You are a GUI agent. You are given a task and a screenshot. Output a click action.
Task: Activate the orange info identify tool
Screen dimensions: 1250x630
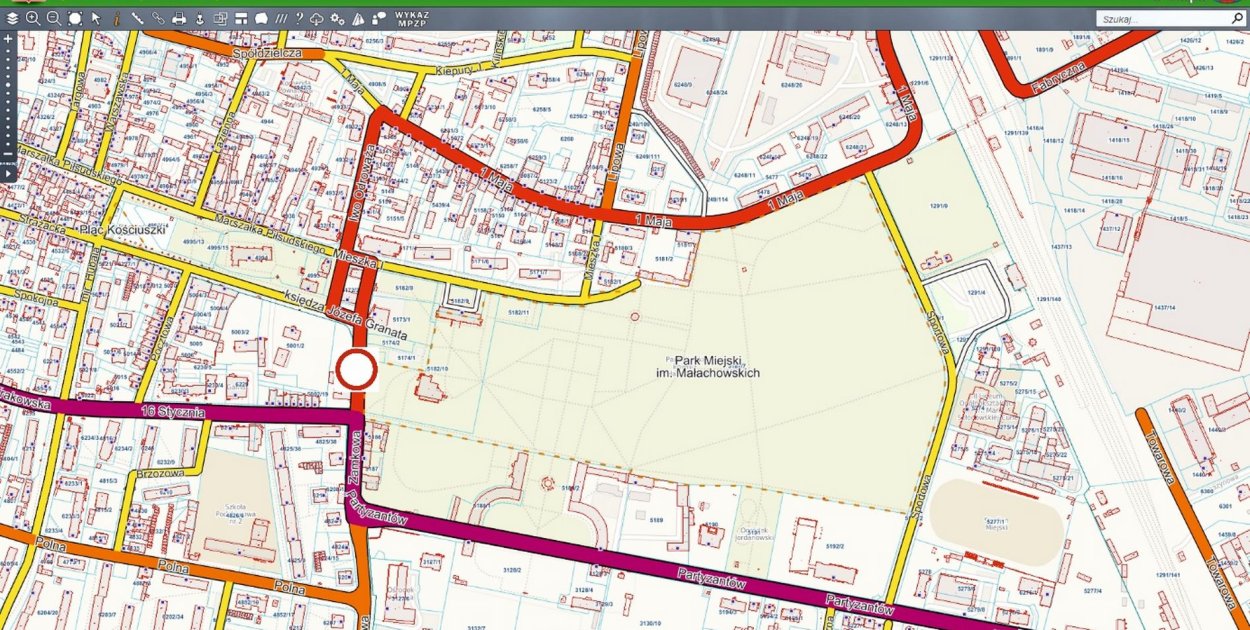pos(116,19)
